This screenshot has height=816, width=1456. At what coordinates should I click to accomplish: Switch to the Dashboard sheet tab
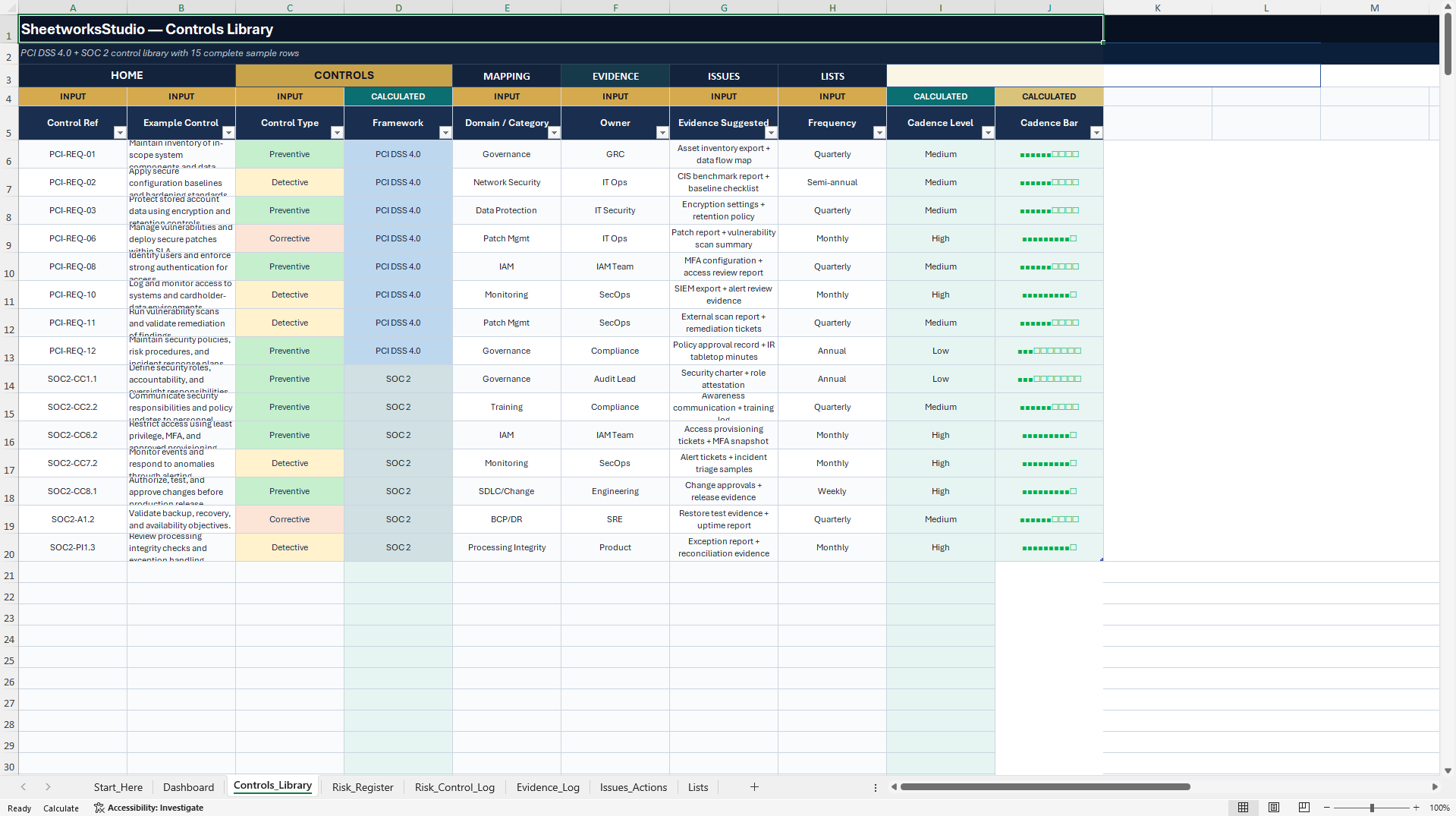point(188,787)
